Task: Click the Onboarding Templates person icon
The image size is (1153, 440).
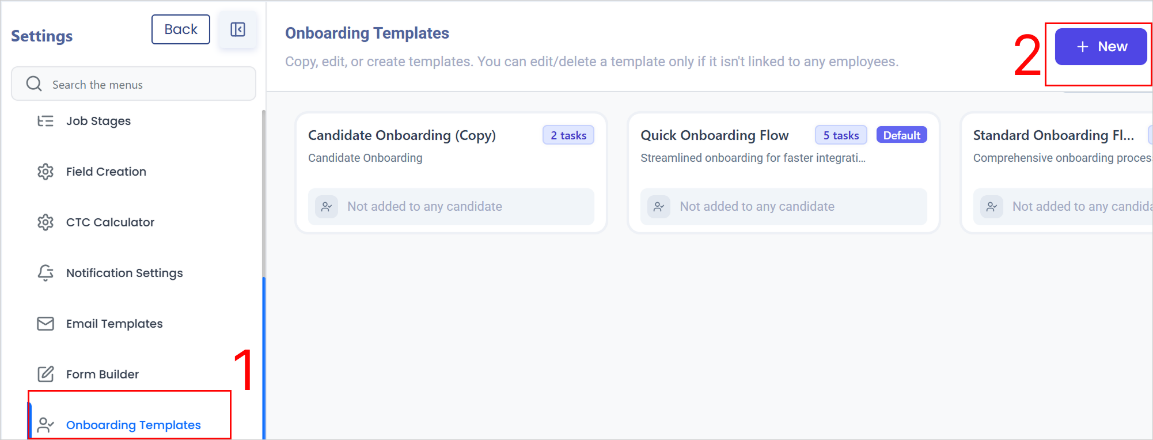Action: [46, 425]
